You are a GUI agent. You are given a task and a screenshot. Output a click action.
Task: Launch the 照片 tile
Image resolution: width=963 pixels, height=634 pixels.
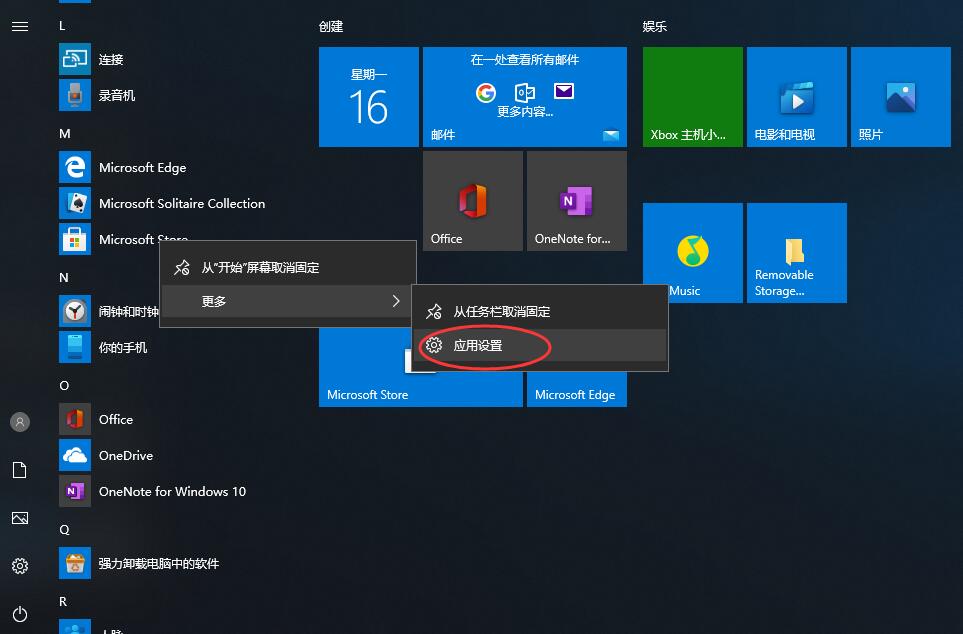point(899,96)
